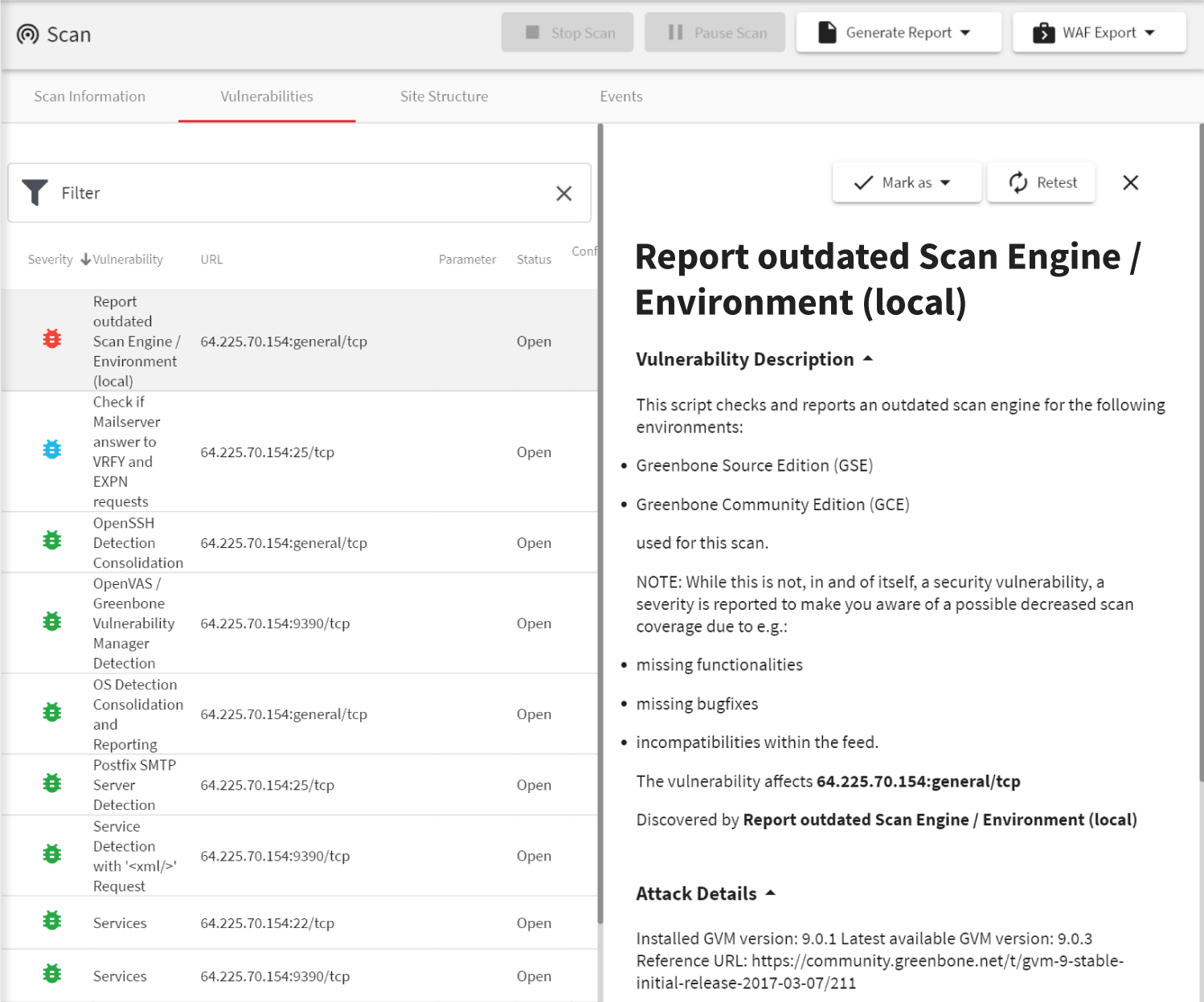Collapse the Attack Details section
This screenshot has height=1002, width=1204.
[x=771, y=893]
